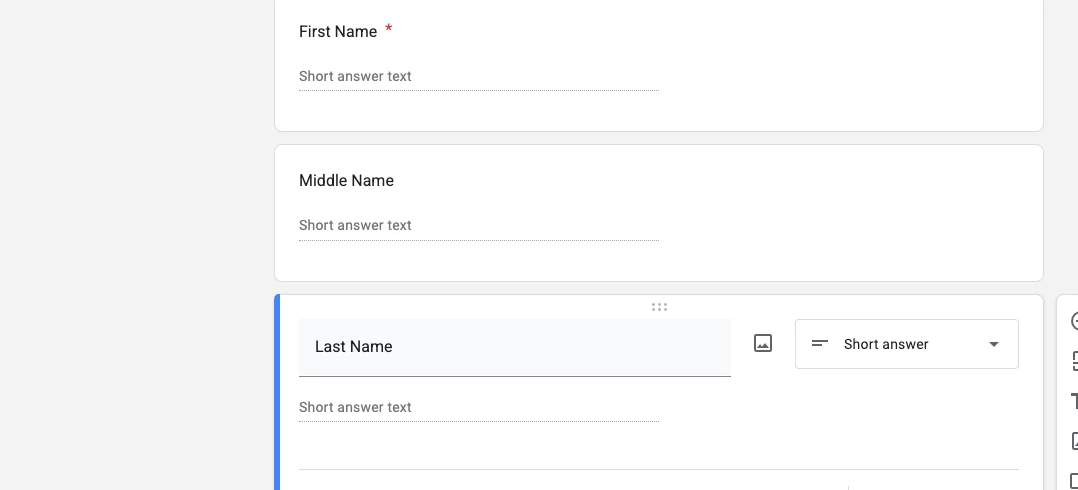The height and width of the screenshot is (490, 1078).
Task: Click the dropdown arrow next to Short answer
Action: (x=993, y=344)
